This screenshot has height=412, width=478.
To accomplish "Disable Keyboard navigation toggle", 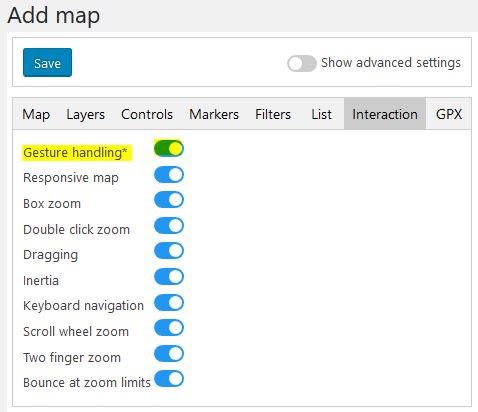I will [169, 303].
